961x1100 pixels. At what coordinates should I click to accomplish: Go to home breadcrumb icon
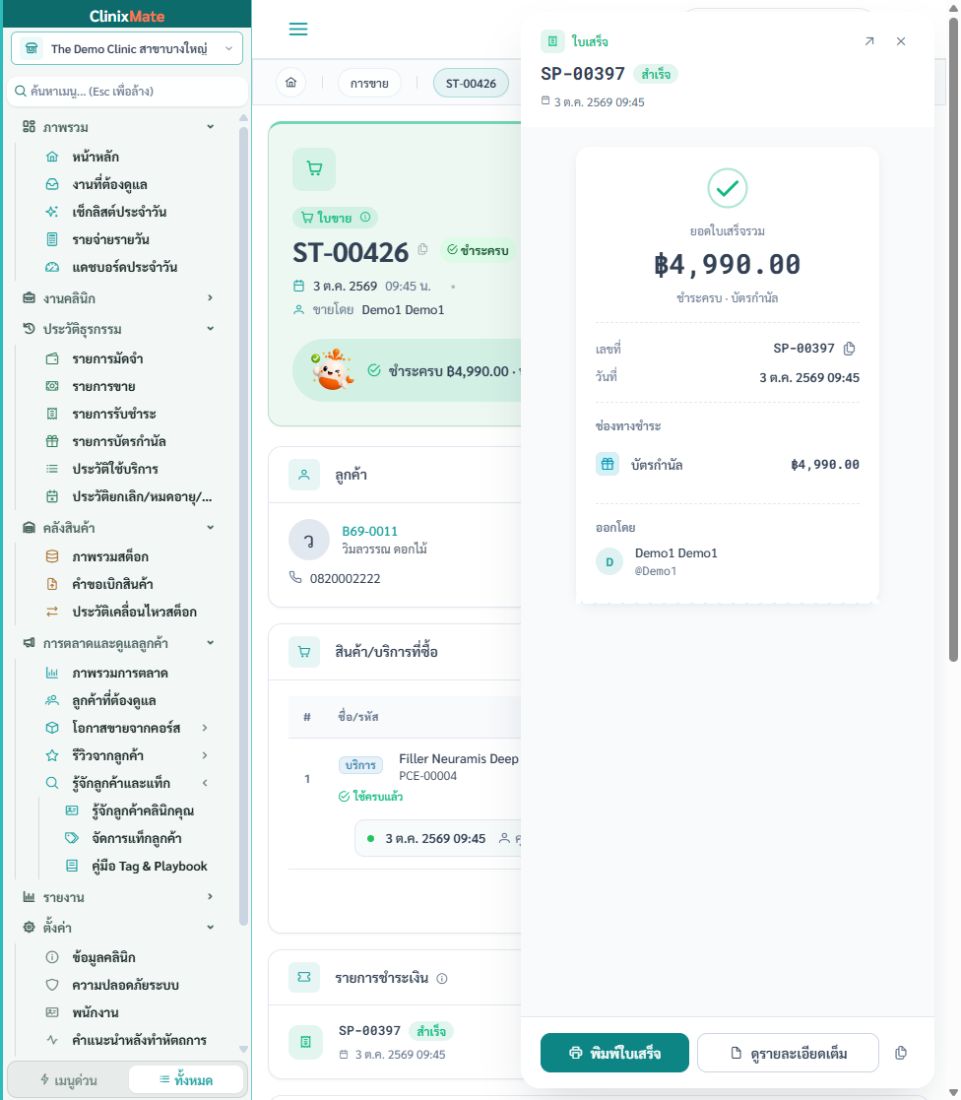(x=291, y=83)
